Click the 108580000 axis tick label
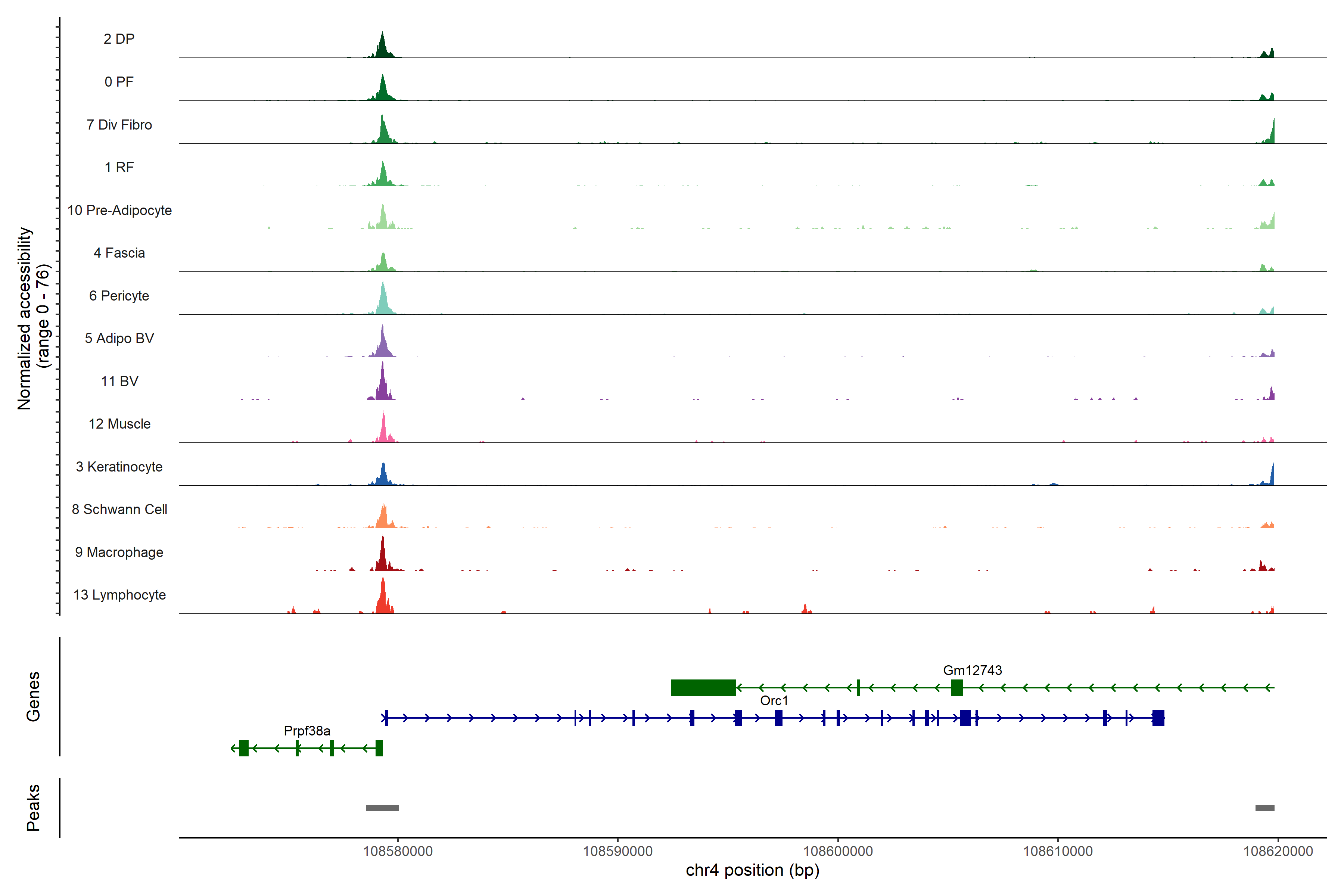Image resolution: width=1344 pixels, height=896 pixels. pyautogui.click(x=398, y=852)
